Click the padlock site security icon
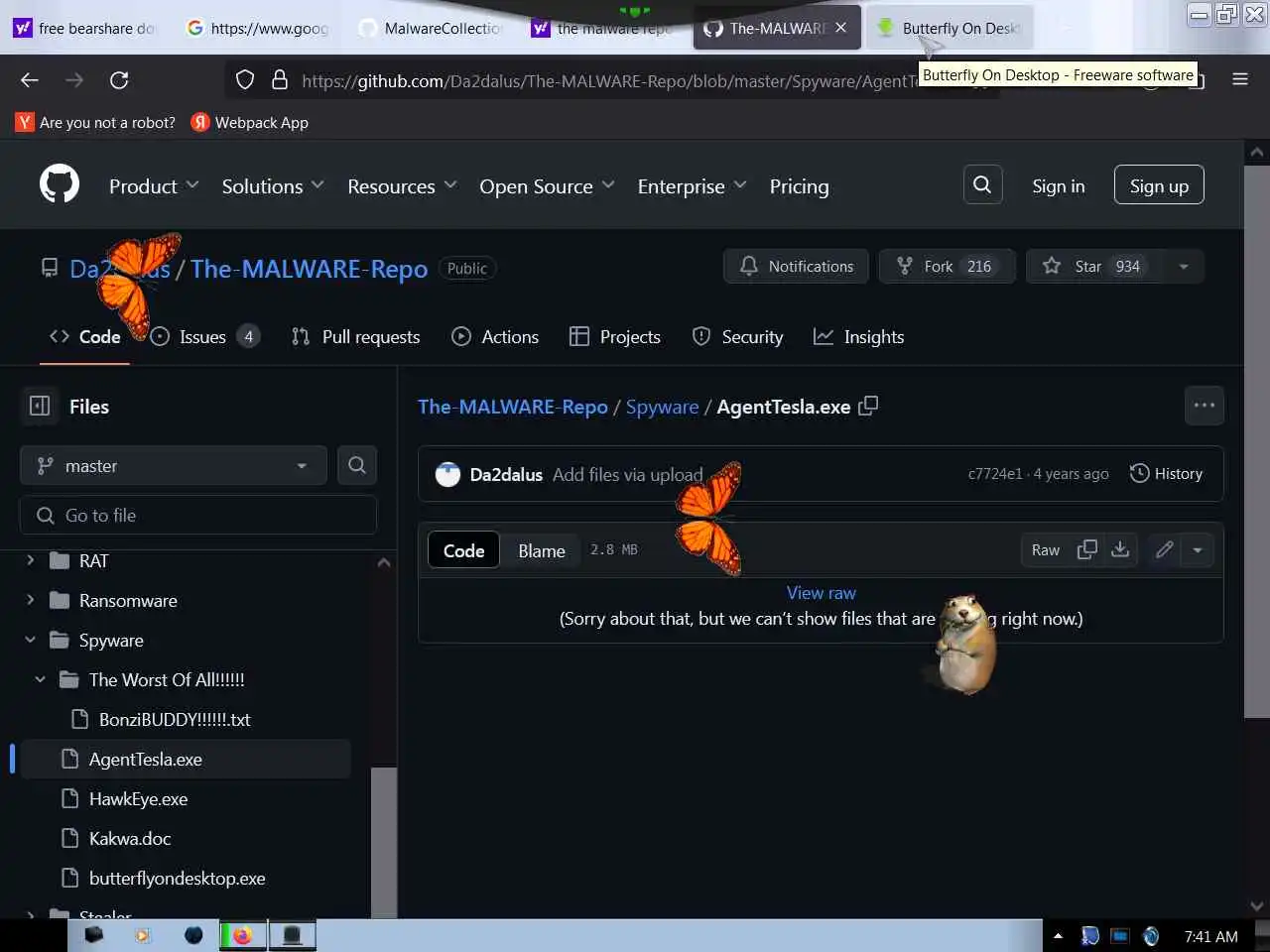The image size is (1270, 952). tap(280, 80)
